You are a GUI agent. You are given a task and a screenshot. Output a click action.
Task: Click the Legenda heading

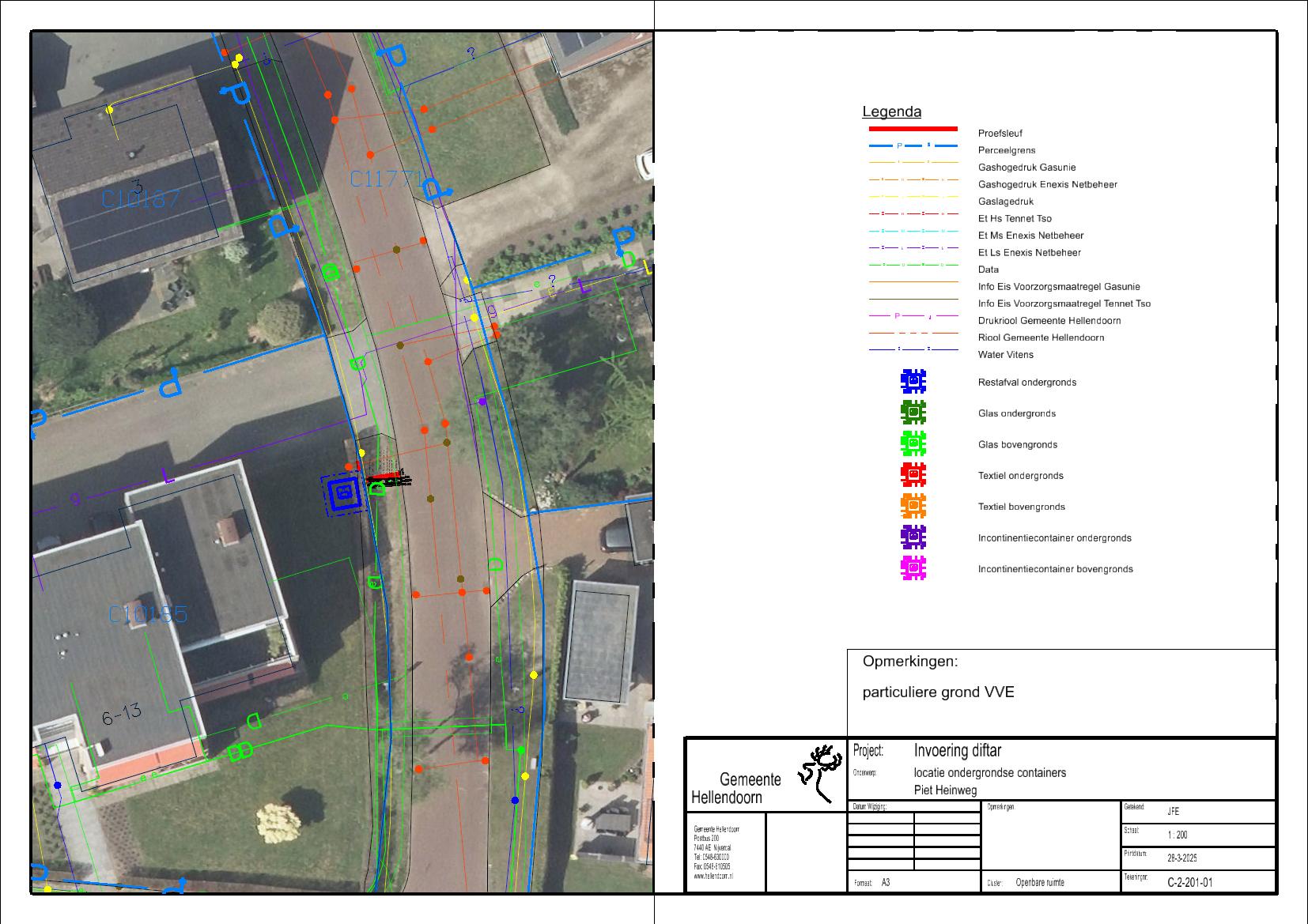pyautogui.click(x=891, y=112)
